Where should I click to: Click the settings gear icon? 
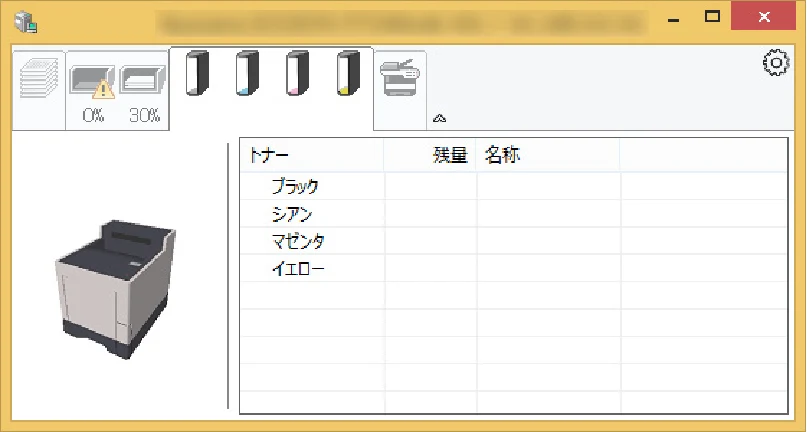[776, 63]
